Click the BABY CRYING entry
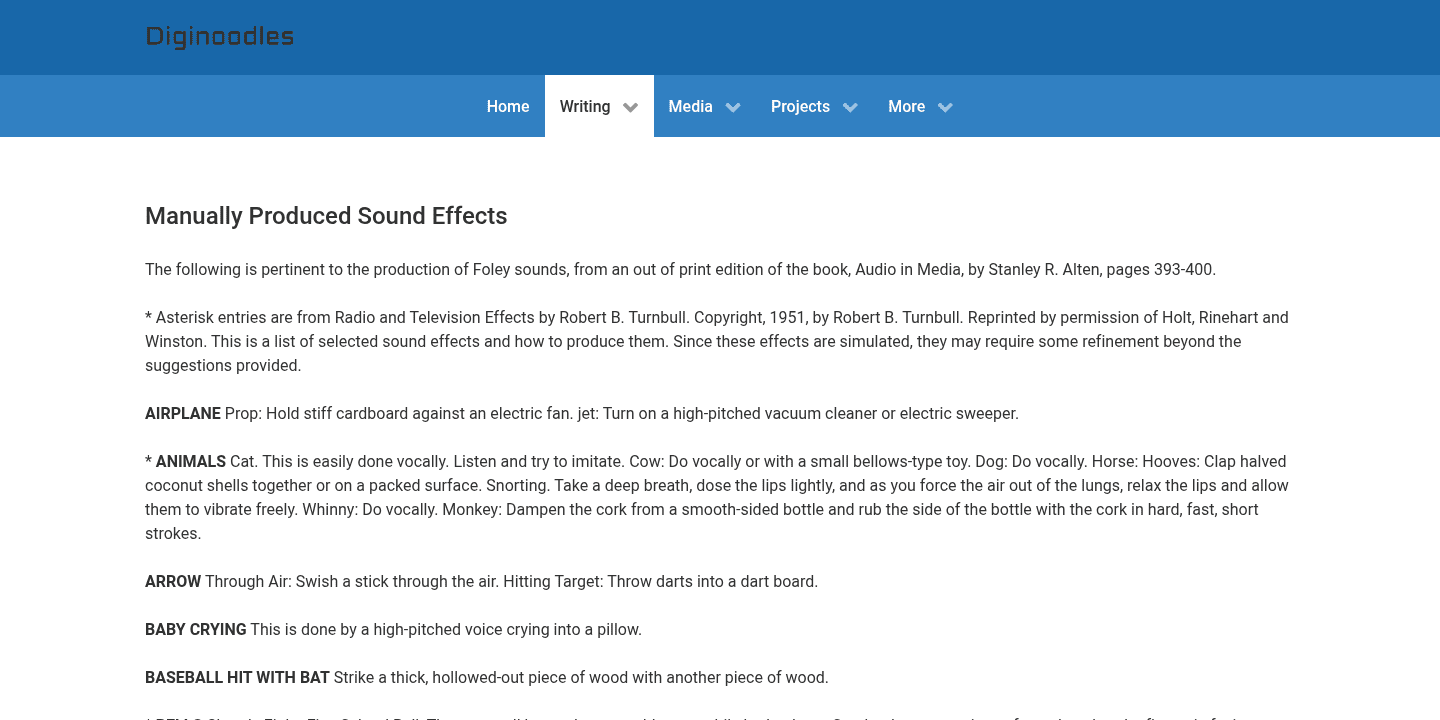 393,629
